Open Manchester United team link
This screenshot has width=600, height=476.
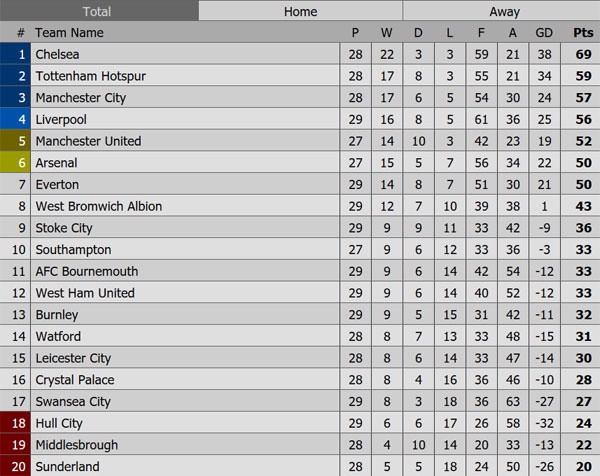[x=88, y=141]
